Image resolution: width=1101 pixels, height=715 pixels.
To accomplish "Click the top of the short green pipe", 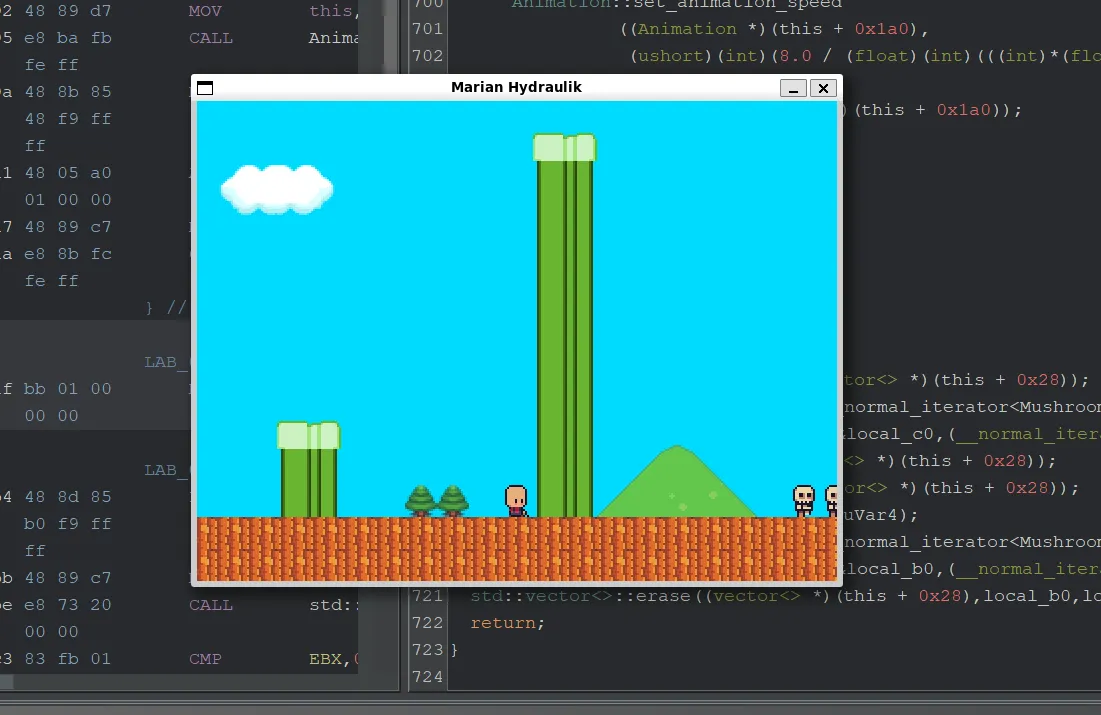I will tap(308, 435).
